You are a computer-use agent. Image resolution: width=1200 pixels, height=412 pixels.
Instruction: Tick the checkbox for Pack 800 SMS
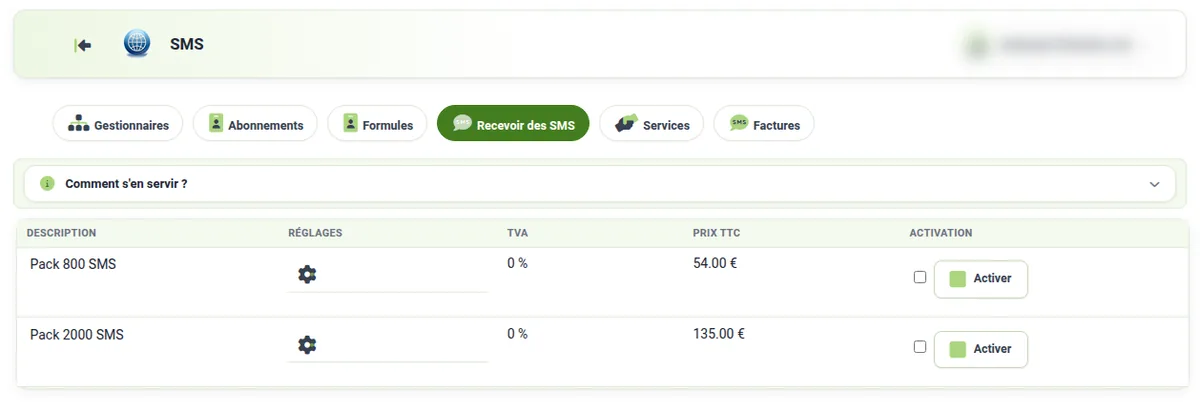pos(920,277)
